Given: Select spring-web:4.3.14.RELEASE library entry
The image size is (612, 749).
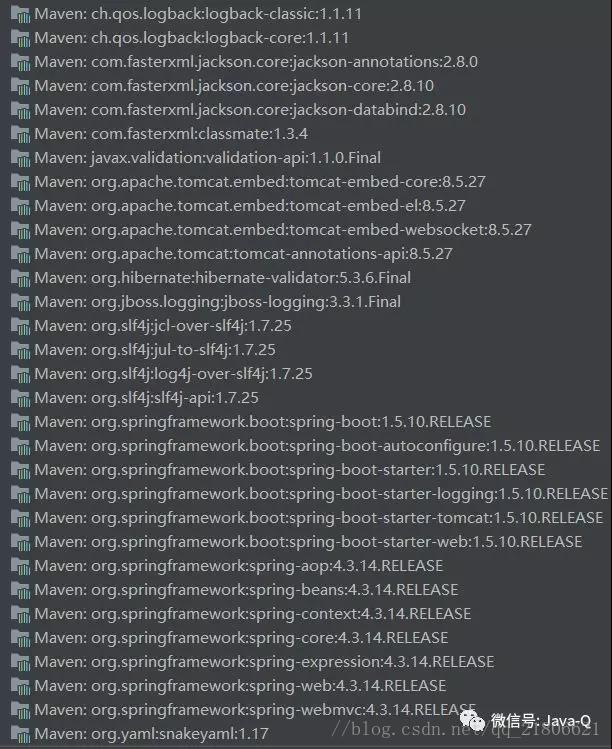Looking at the screenshot, I should 228,686.
